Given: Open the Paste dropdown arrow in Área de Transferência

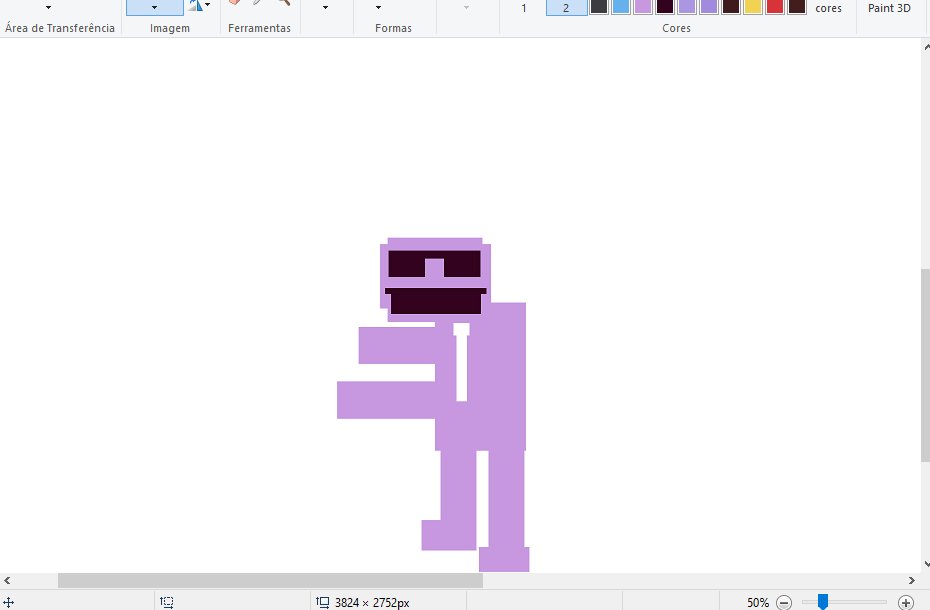Looking at the screenshot, I should [49, 7].
